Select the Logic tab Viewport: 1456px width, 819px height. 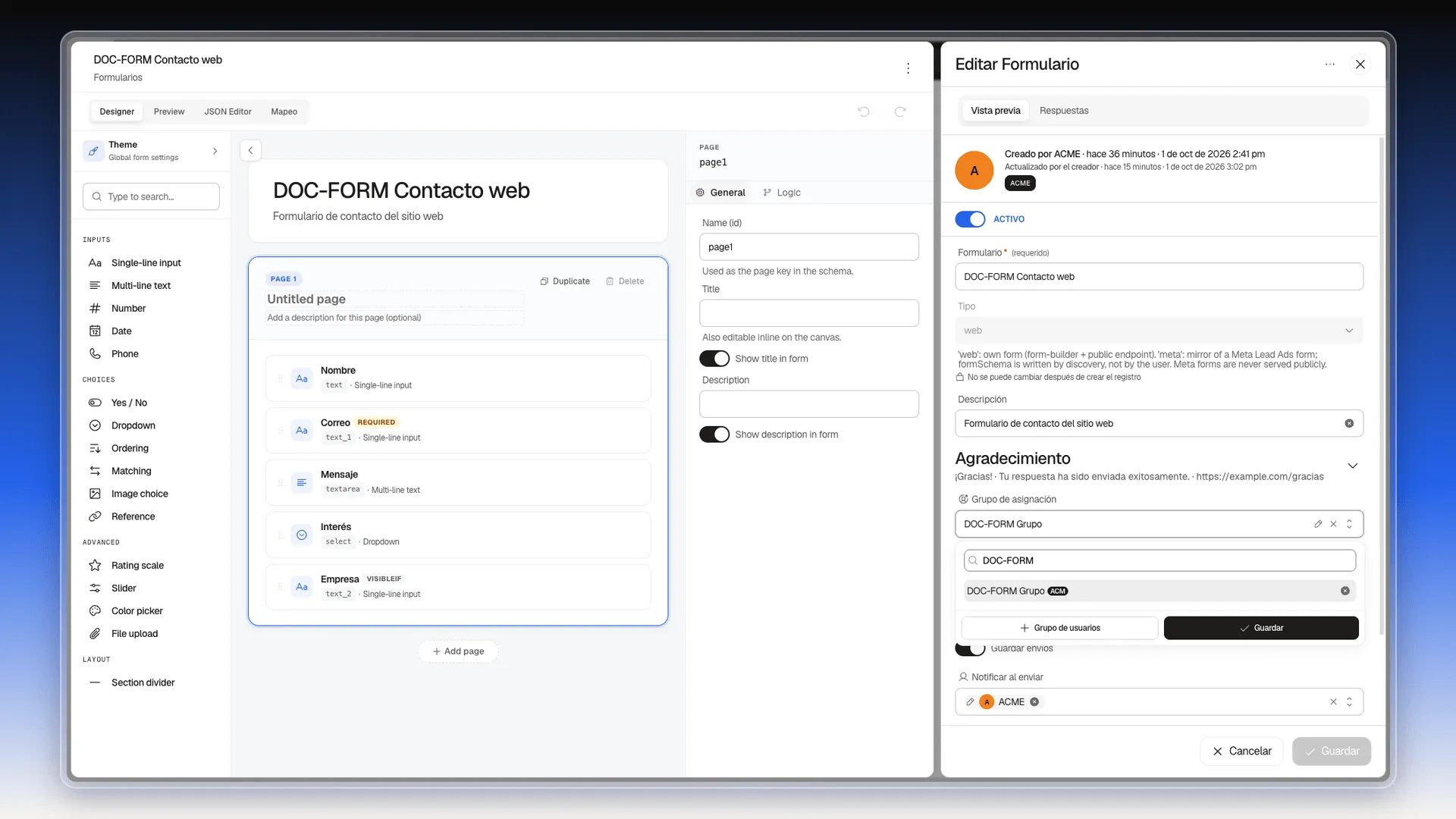coord(782,193)
